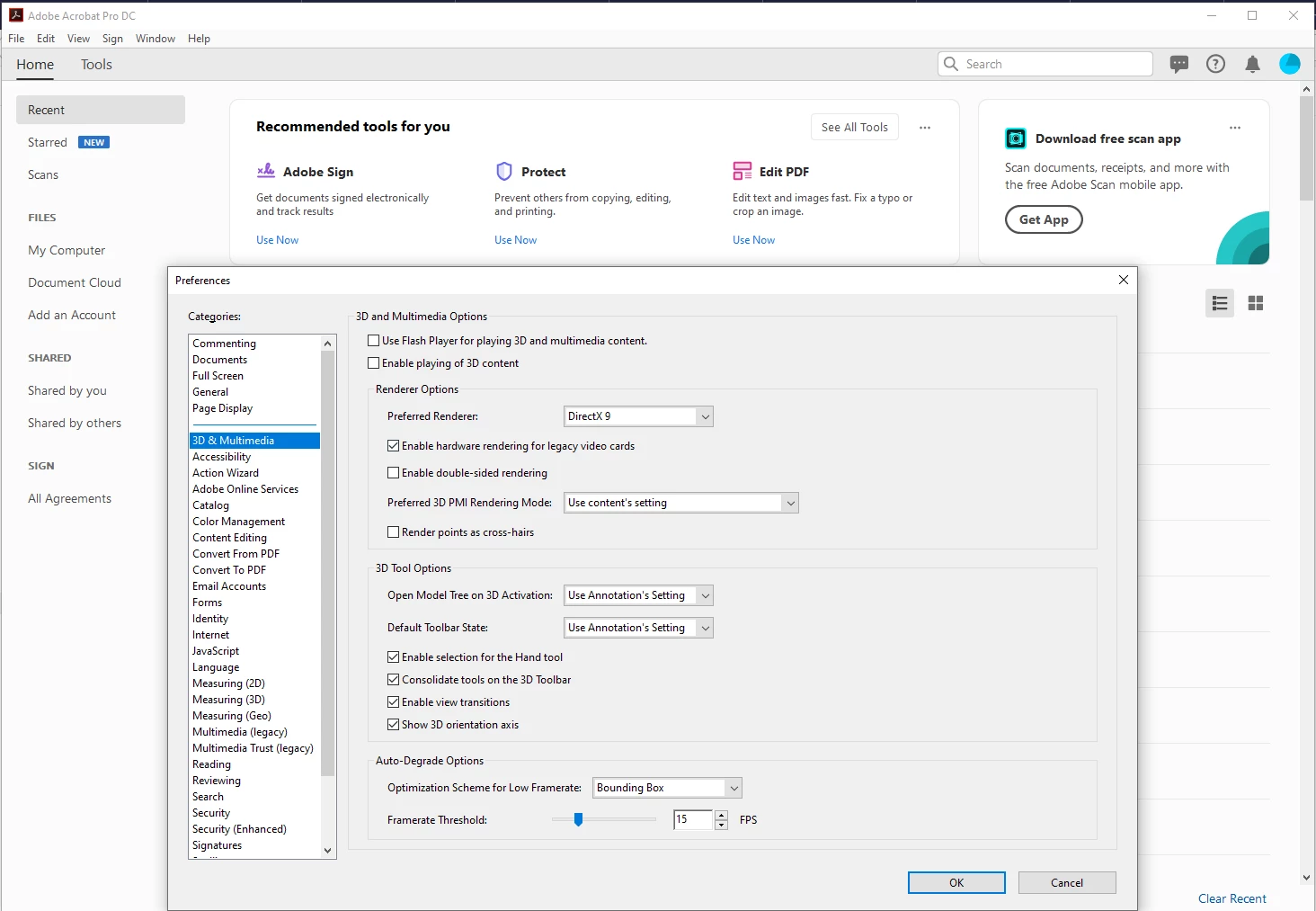
Task: Open Document Cloud in sidebar
Action: [75, 282]
